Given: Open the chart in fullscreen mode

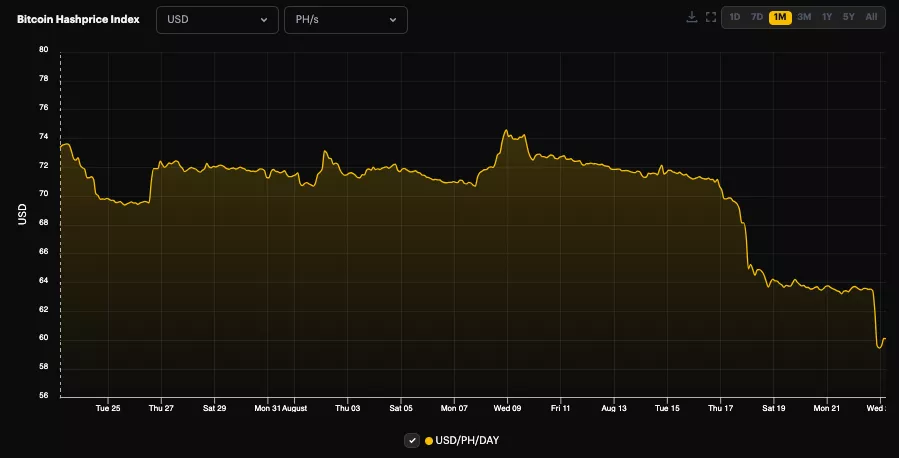Looking at the screenshot, I should [x=711, y=17].
